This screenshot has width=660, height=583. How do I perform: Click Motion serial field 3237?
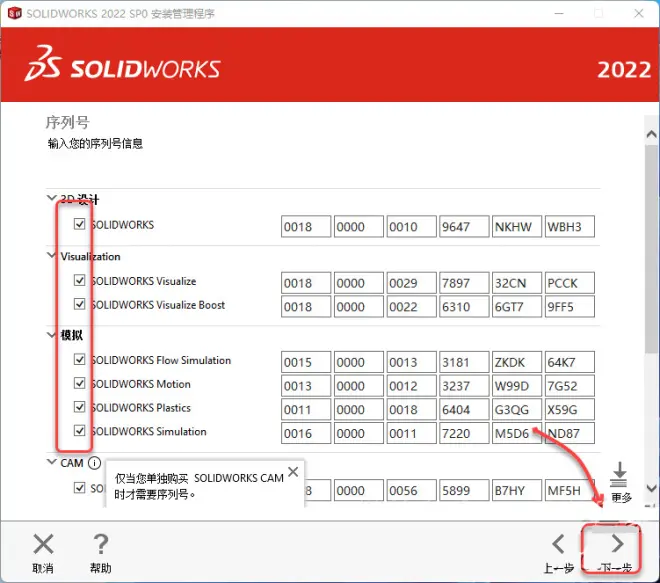click(x=464, y=386)
